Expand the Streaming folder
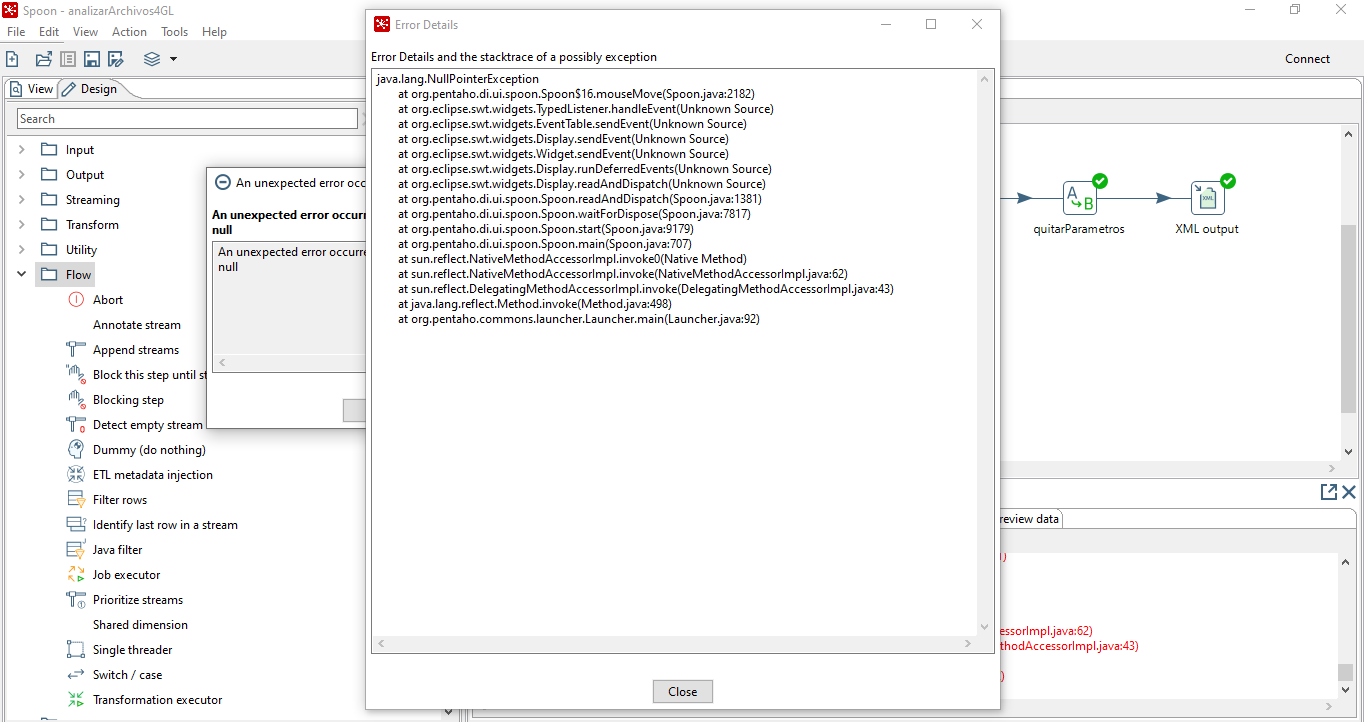This screenshot has width=1364, height=722. pos(22,199)
